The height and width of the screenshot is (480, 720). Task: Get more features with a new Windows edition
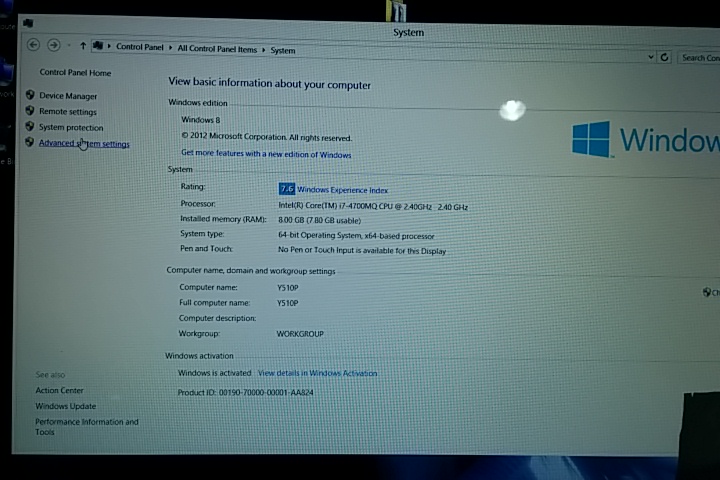[x=266, y=154]
